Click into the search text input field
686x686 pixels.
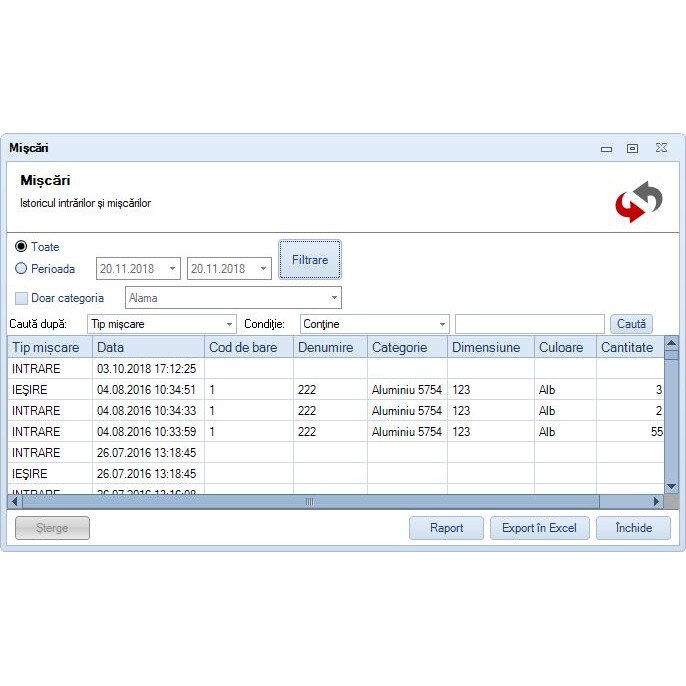click(529, 324)
